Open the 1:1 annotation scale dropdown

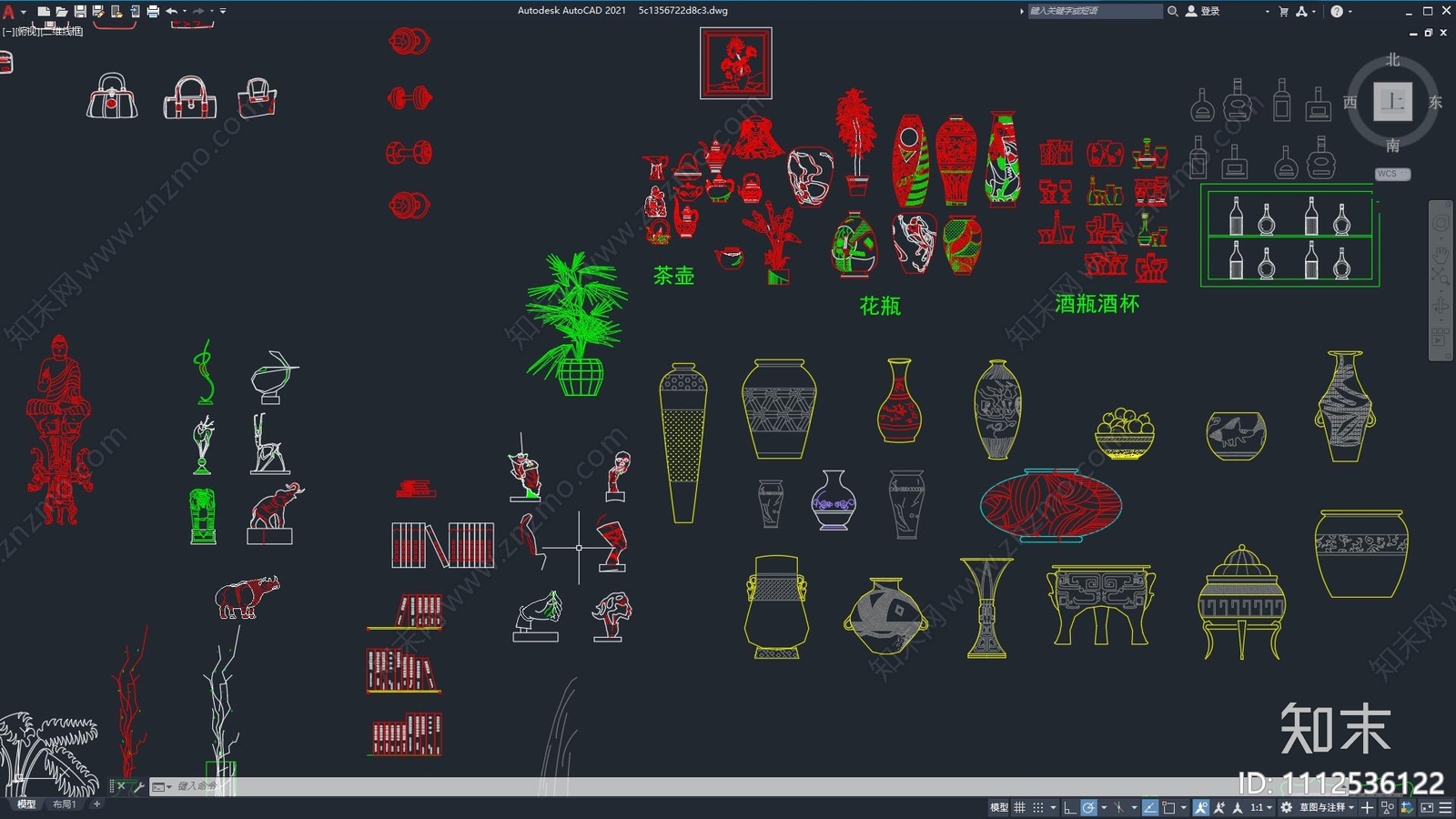point(1261,807)
